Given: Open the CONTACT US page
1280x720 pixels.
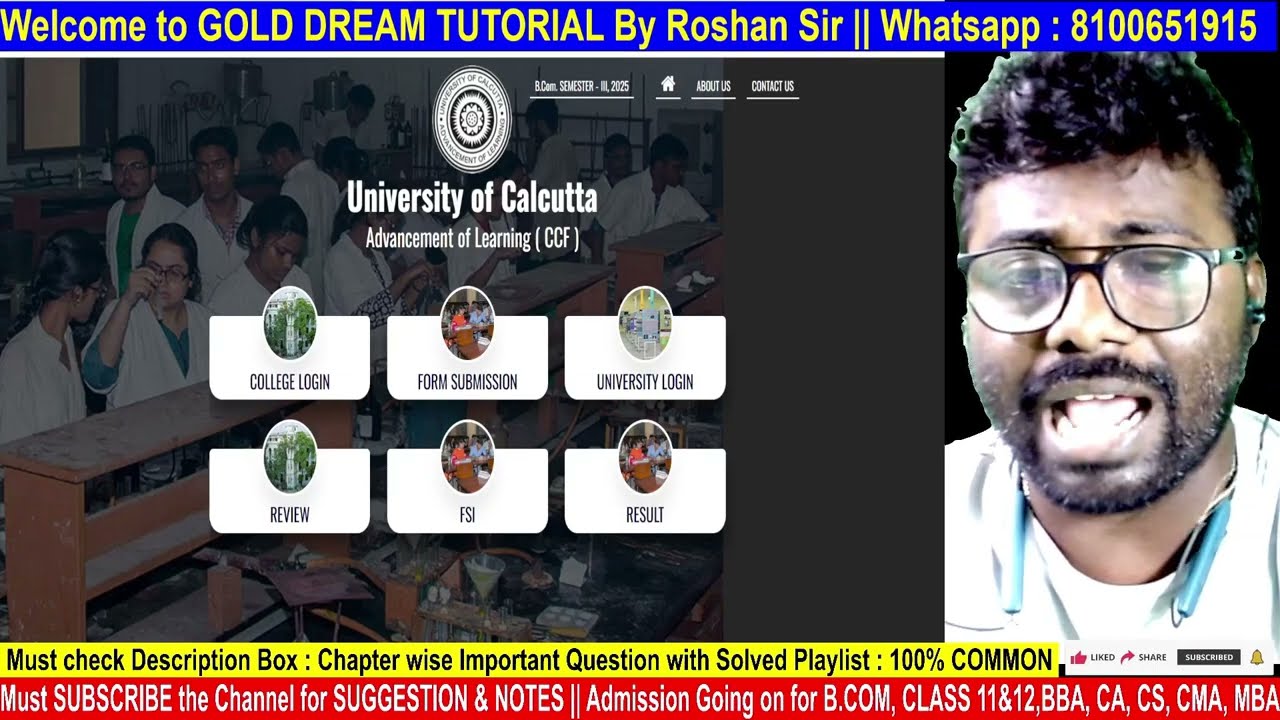Looking at the screenshot, I should click(x=772, y=86).
